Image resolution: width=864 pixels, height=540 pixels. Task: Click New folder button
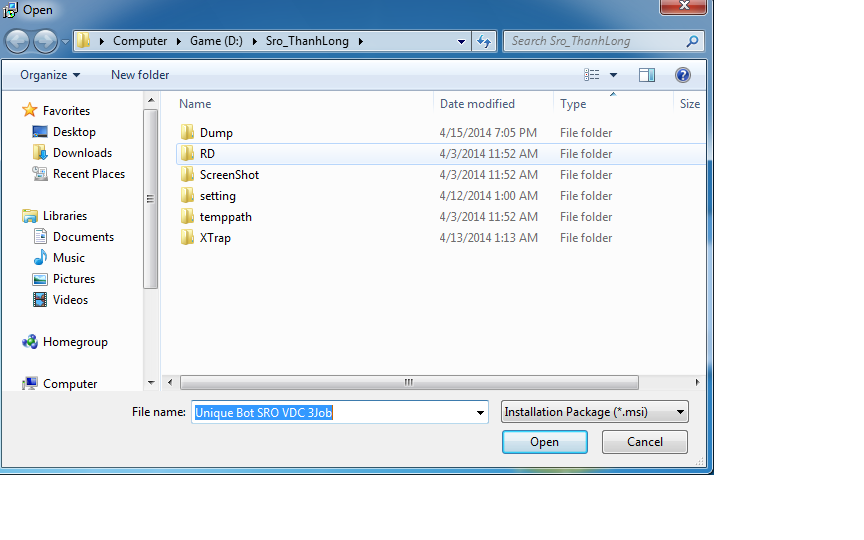click(140, 75)
